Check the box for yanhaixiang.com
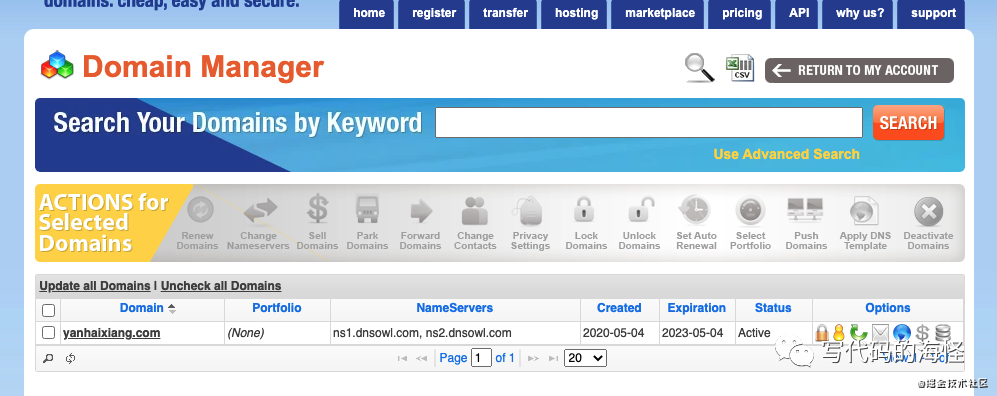This screenshot has width=997, height=396. pyautogui.click(x=48, y=332)
